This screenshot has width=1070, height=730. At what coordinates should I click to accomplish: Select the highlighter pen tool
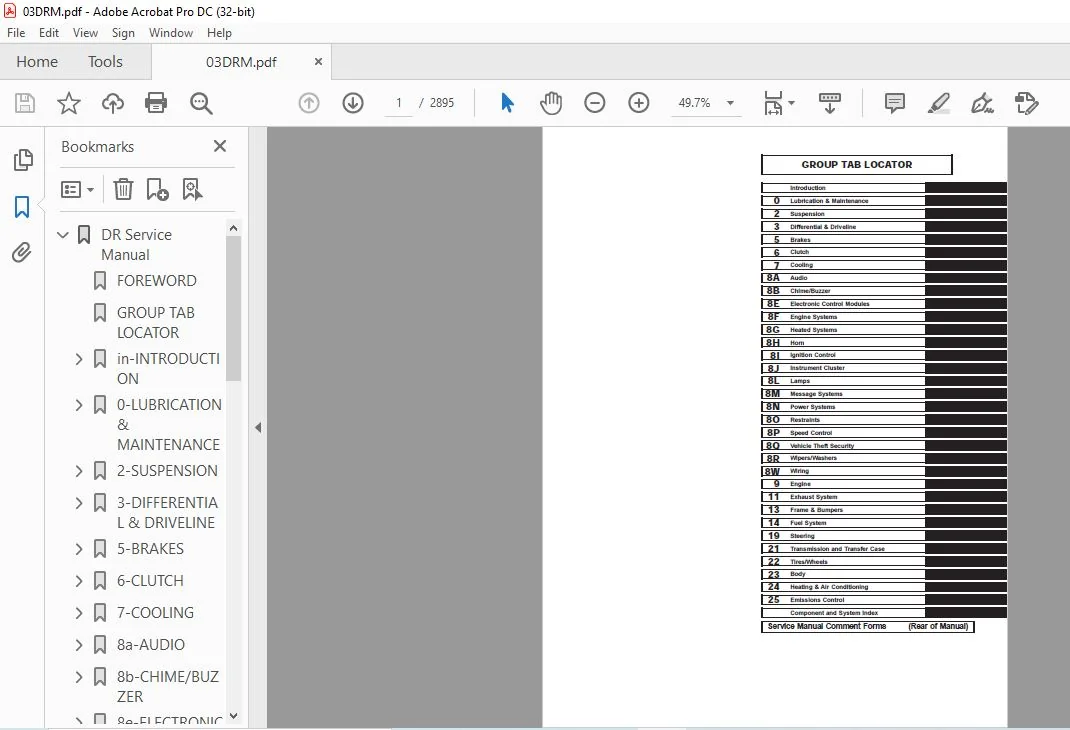pyautogui.click(x=939, y=103)
